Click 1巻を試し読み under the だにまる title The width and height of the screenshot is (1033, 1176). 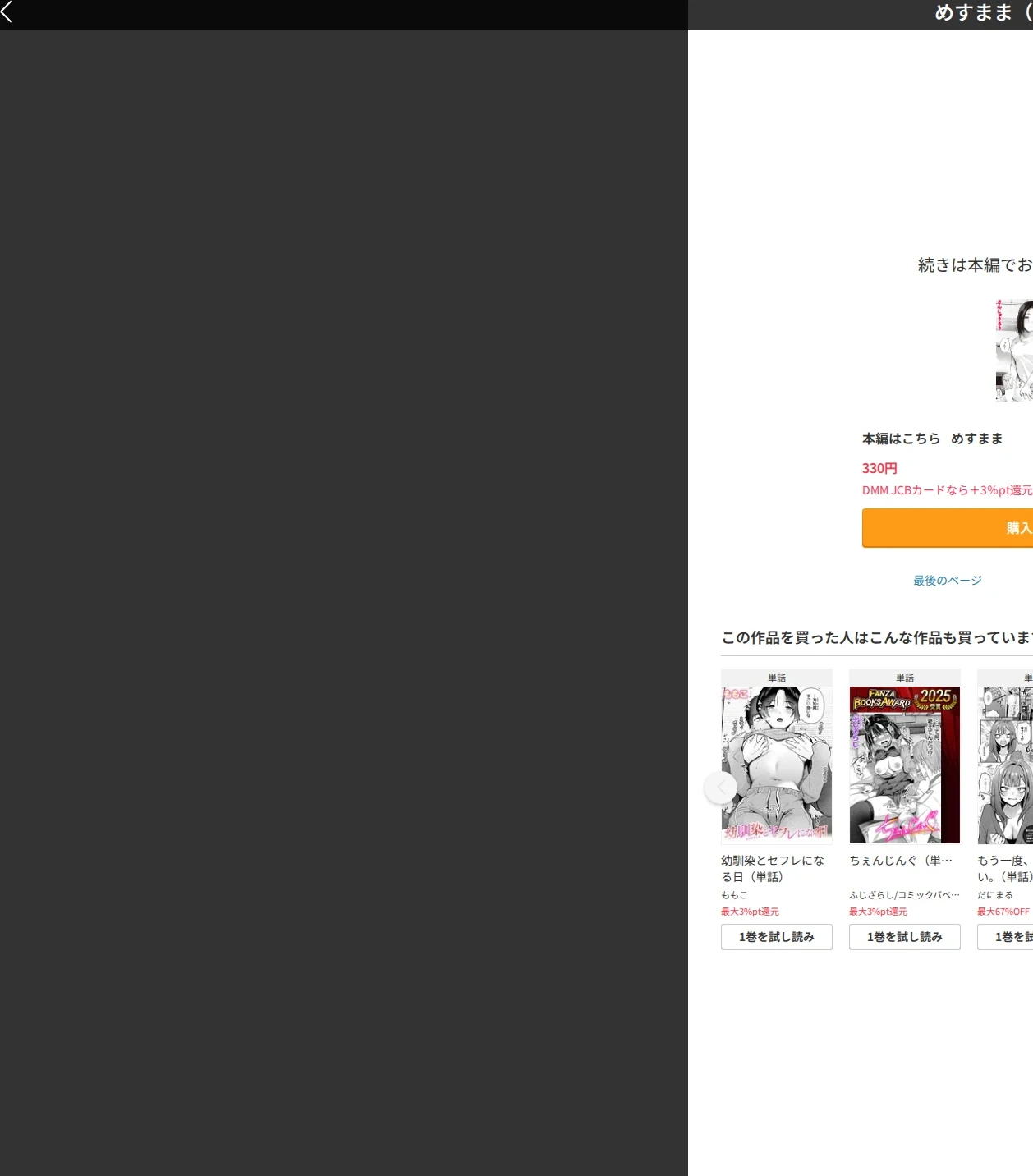(x=1005, y=937)
